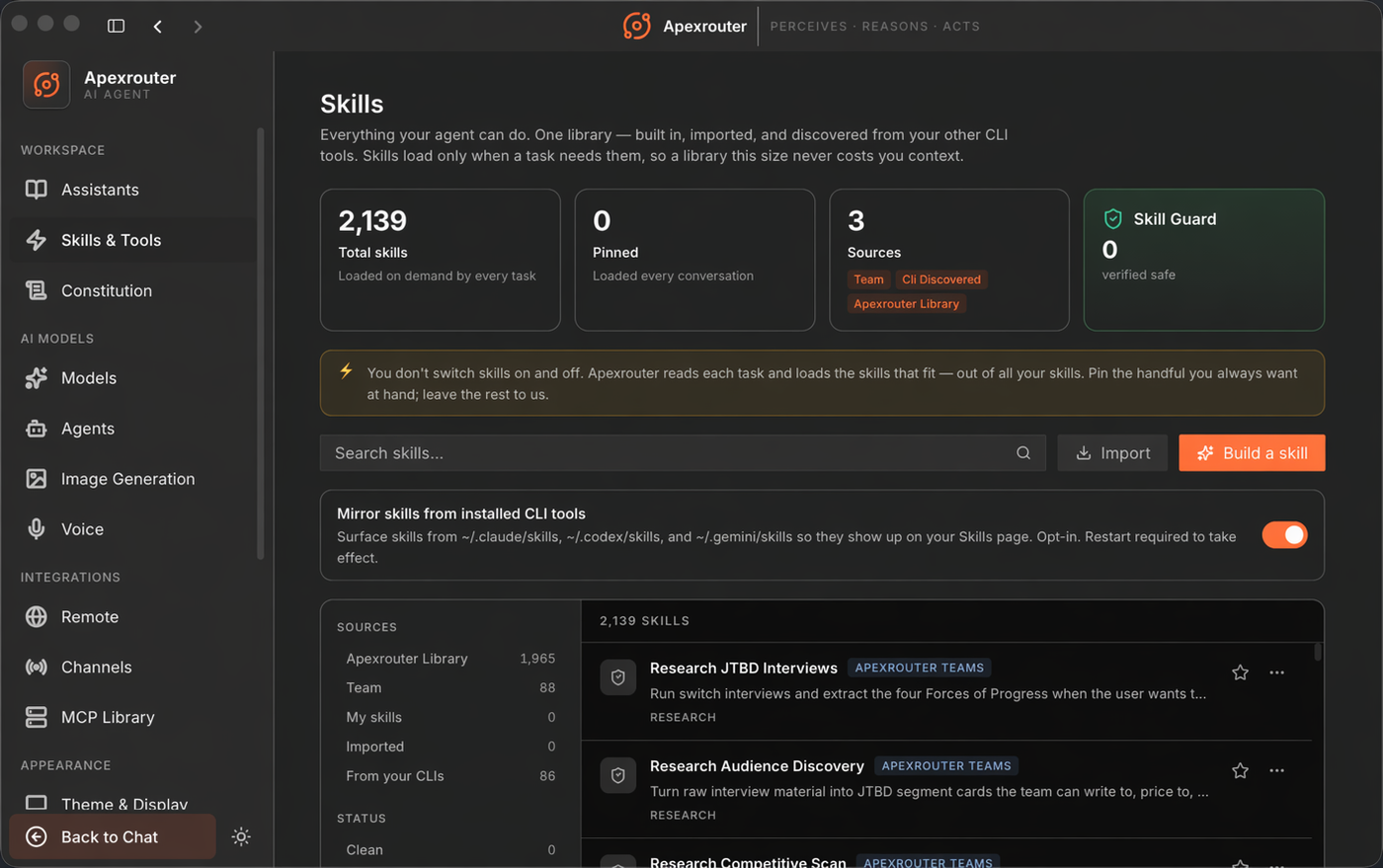This screenshot has width=1383, height=868.
Task: Click the Cli Discovered source tag
Action: (941, 279)
